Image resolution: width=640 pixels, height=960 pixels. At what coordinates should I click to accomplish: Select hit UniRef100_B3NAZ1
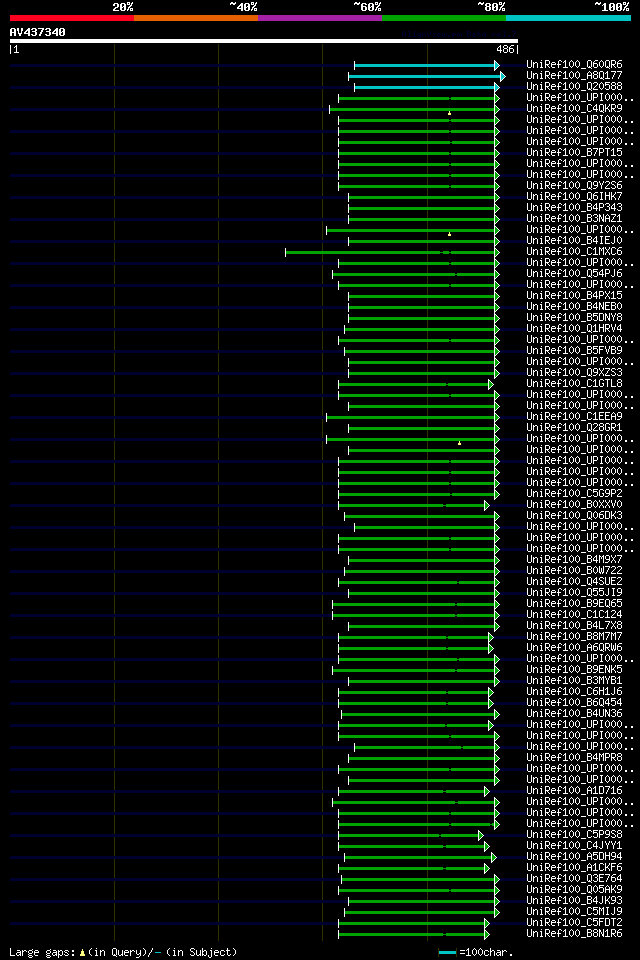coord(574,219)
